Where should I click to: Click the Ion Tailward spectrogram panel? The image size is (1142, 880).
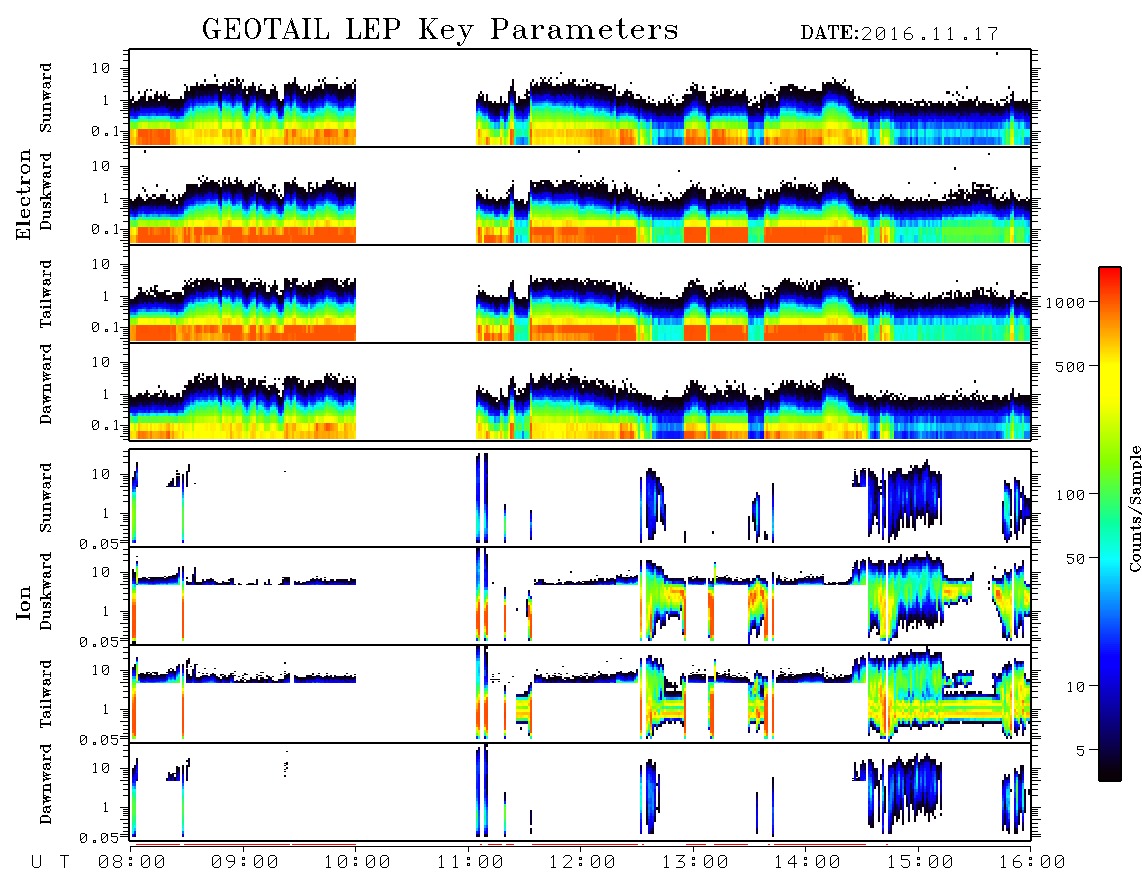(580, 694)
